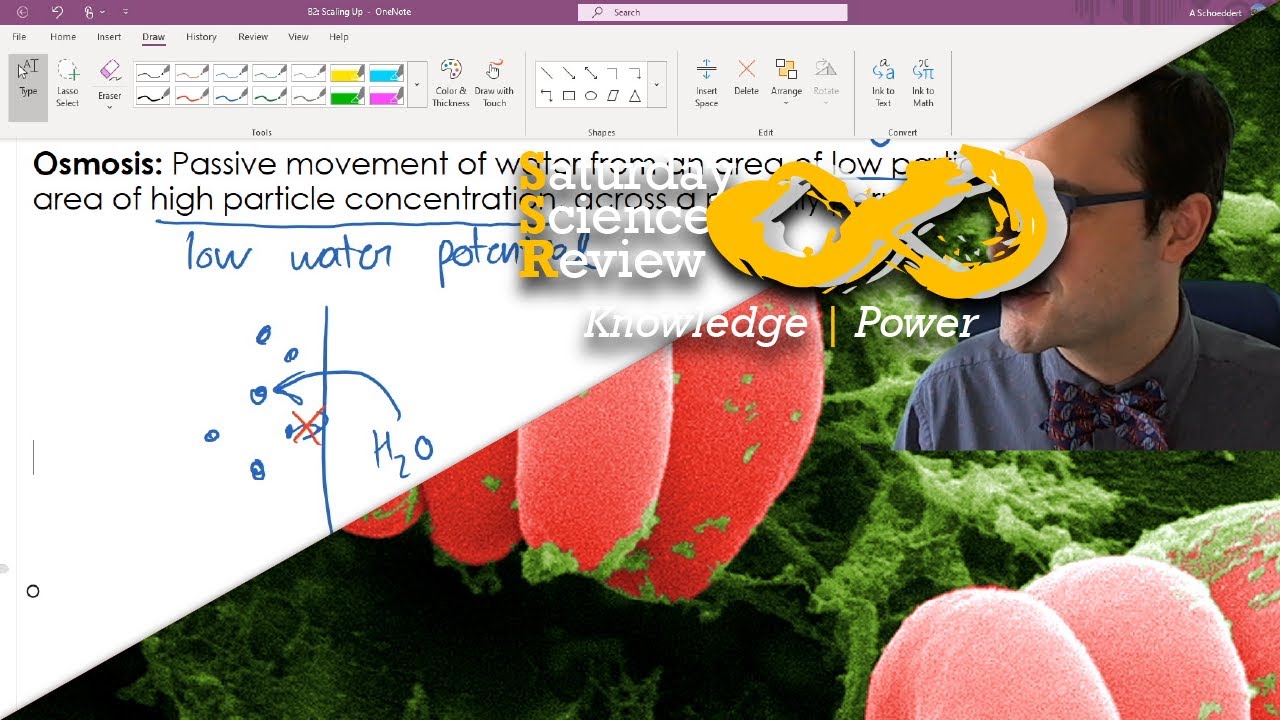Select the elbow arrow connector shape
The image size is (1280, 720).
click(634, 73)
